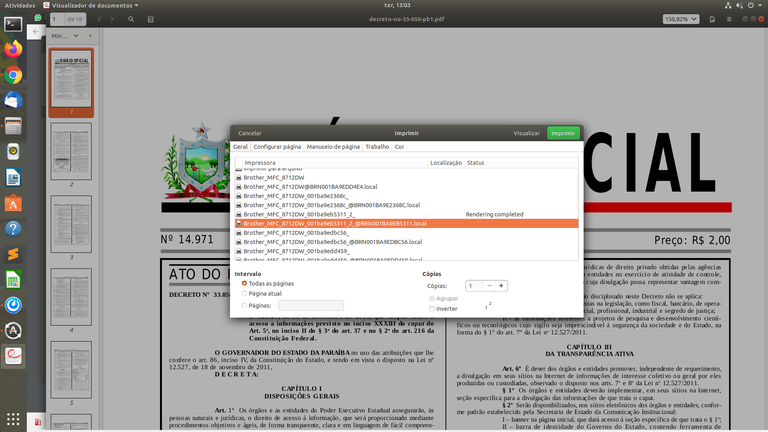Screen dimensions: 768x432
Task: Click the power icon in top bar
Action: pyautogui.click(x=750, y=5)
